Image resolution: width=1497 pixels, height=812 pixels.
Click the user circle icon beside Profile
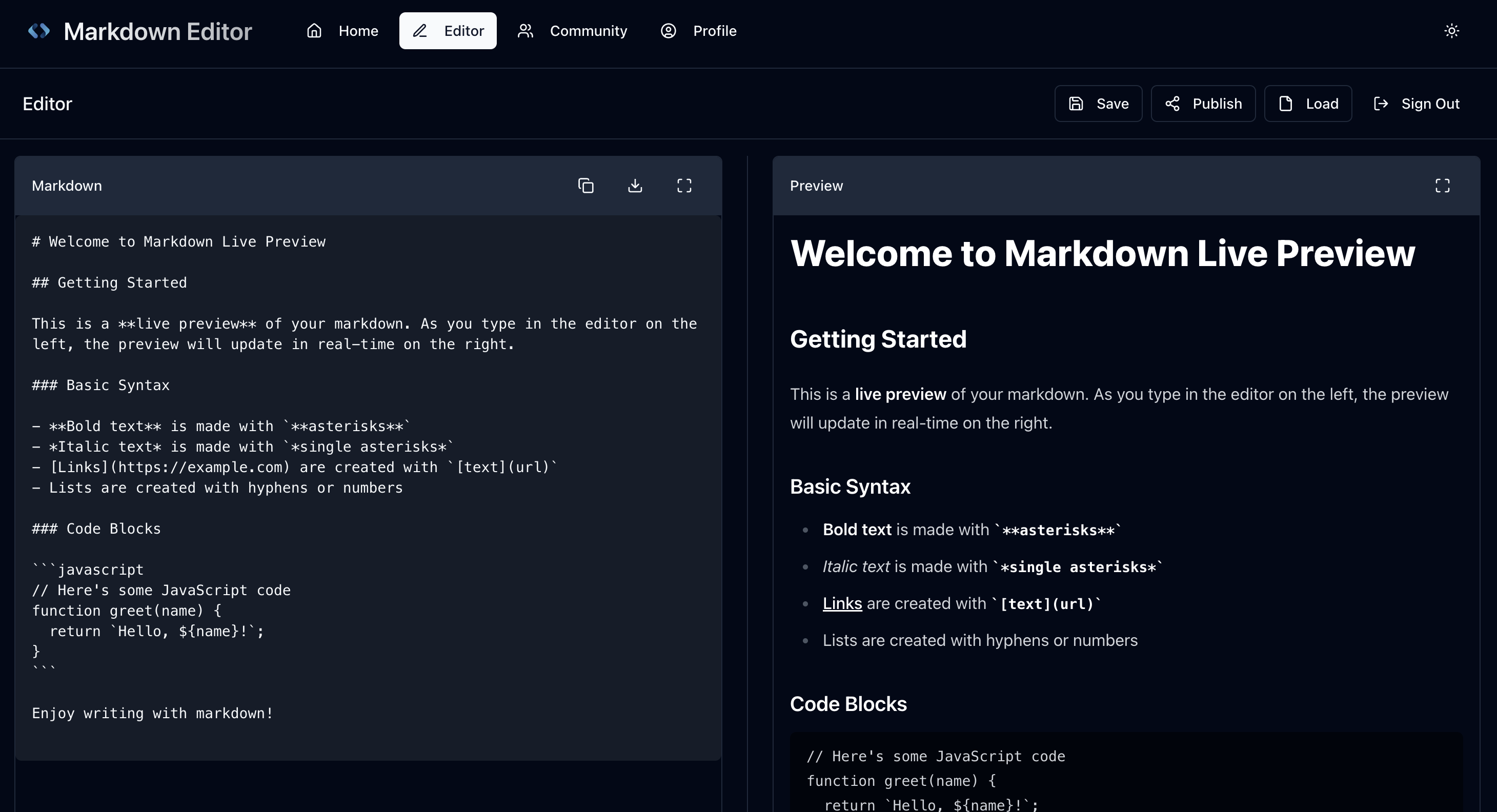669,31
